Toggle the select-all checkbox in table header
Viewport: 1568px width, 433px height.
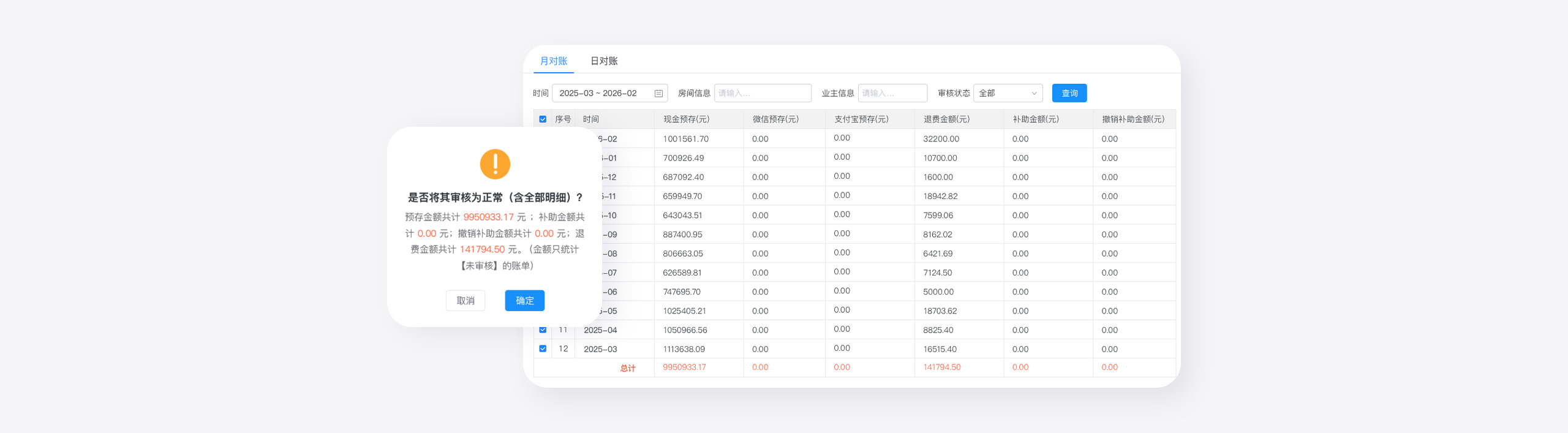tap(543, 119)
